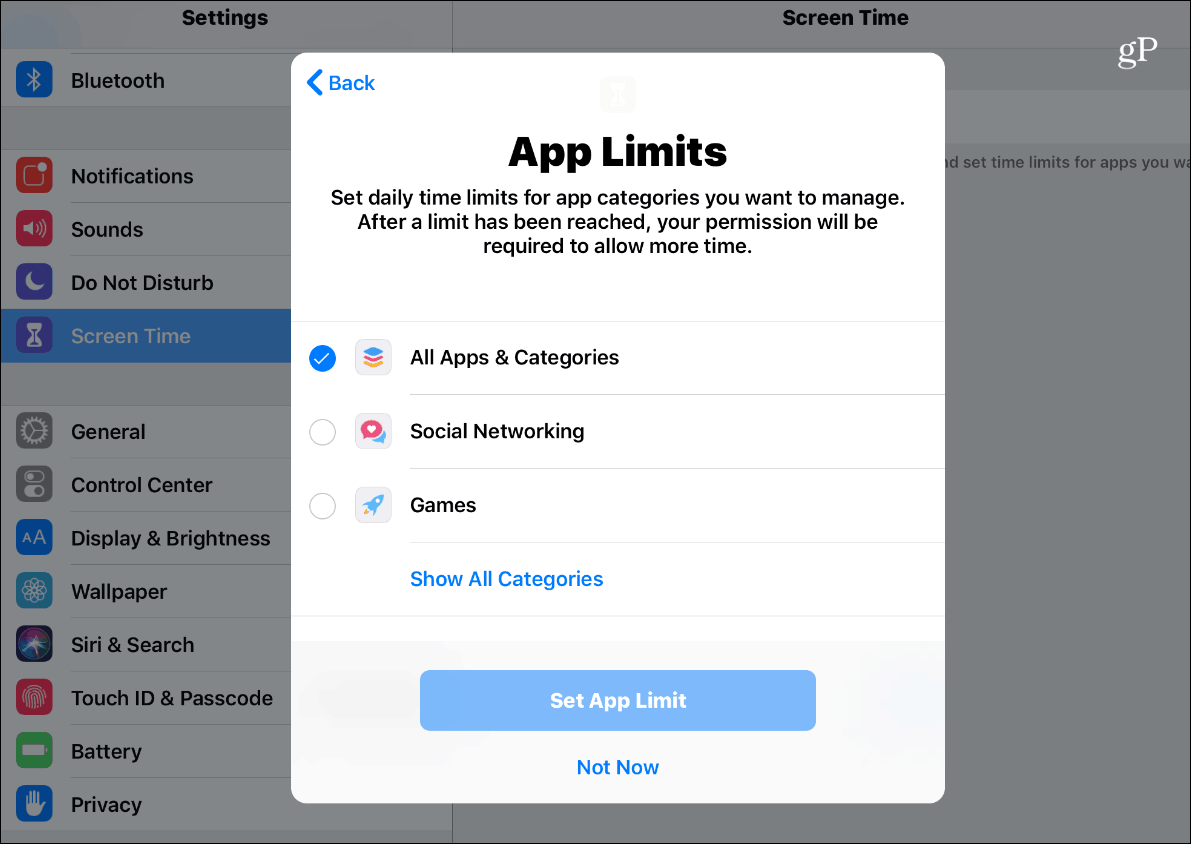Go back using the Back chevron
Image resolution: width=1191 pixels, height=844 pixels.
341,82
